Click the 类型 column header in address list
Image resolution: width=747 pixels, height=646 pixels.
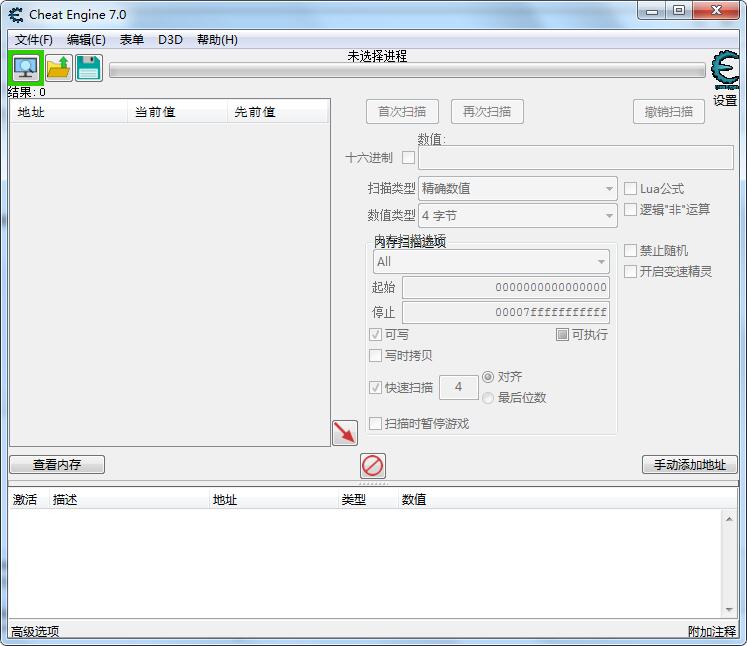click(368, 499)
